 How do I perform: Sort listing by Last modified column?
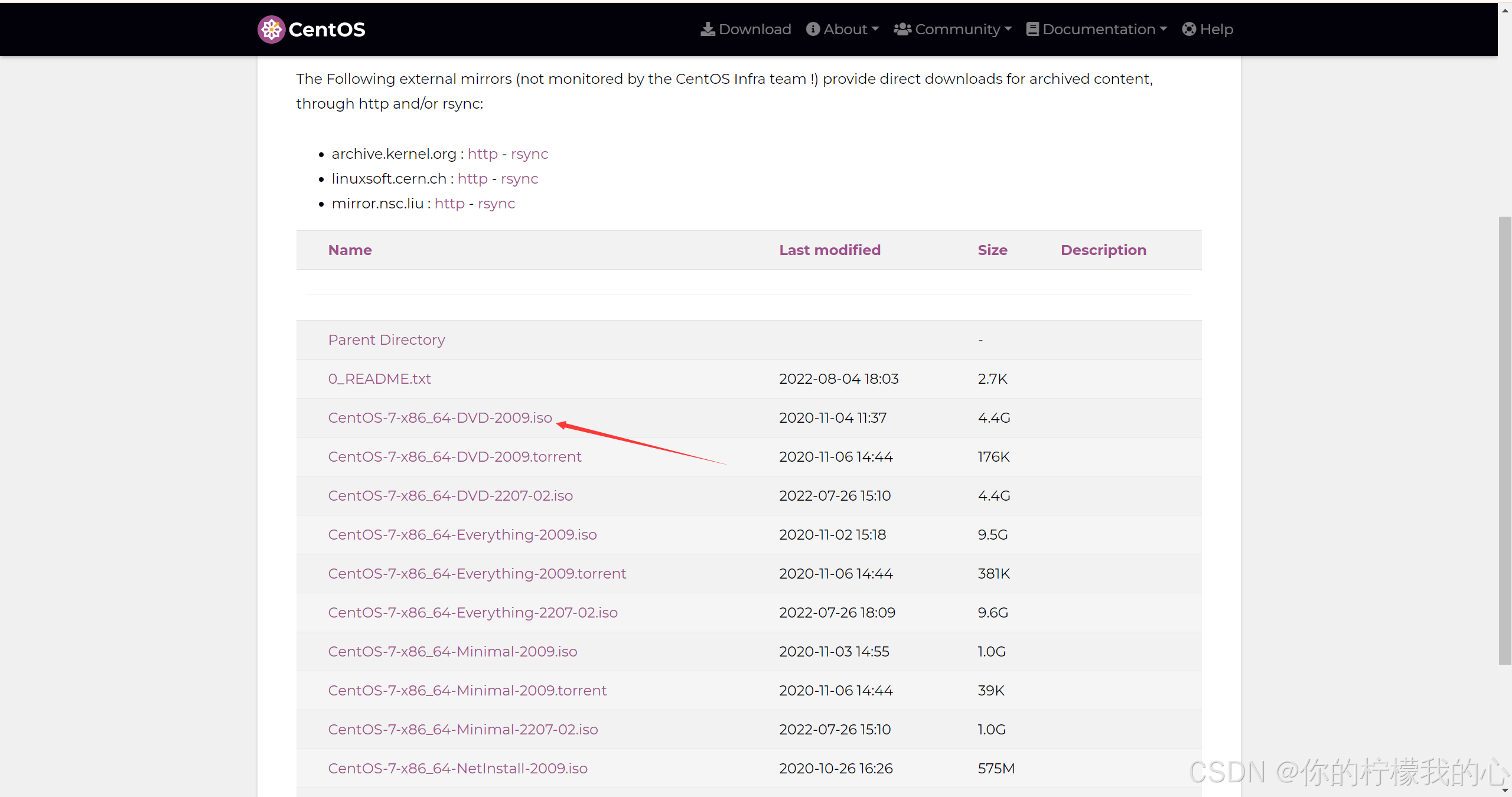point(829,250)
